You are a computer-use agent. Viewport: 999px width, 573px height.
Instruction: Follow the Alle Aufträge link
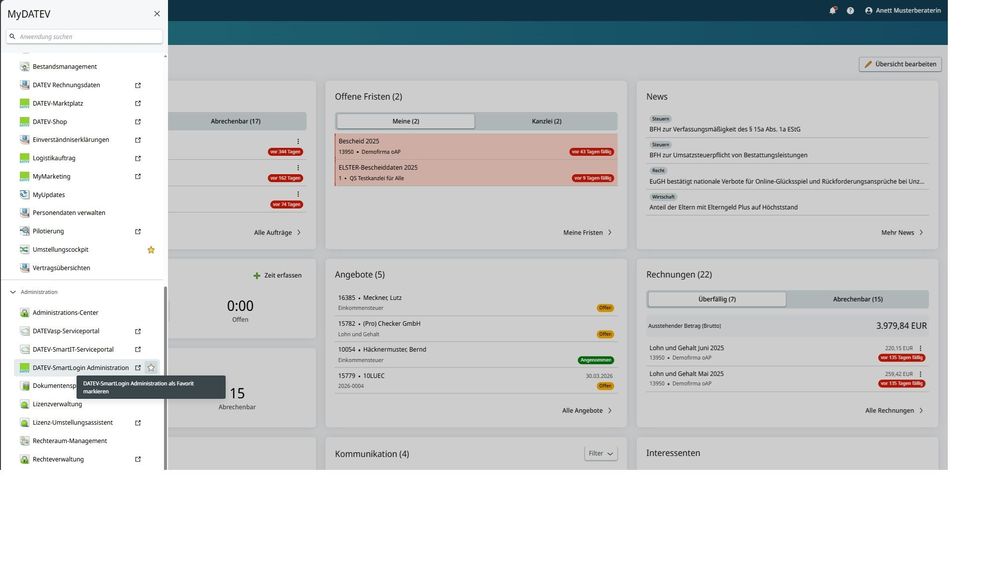(277, 233)
